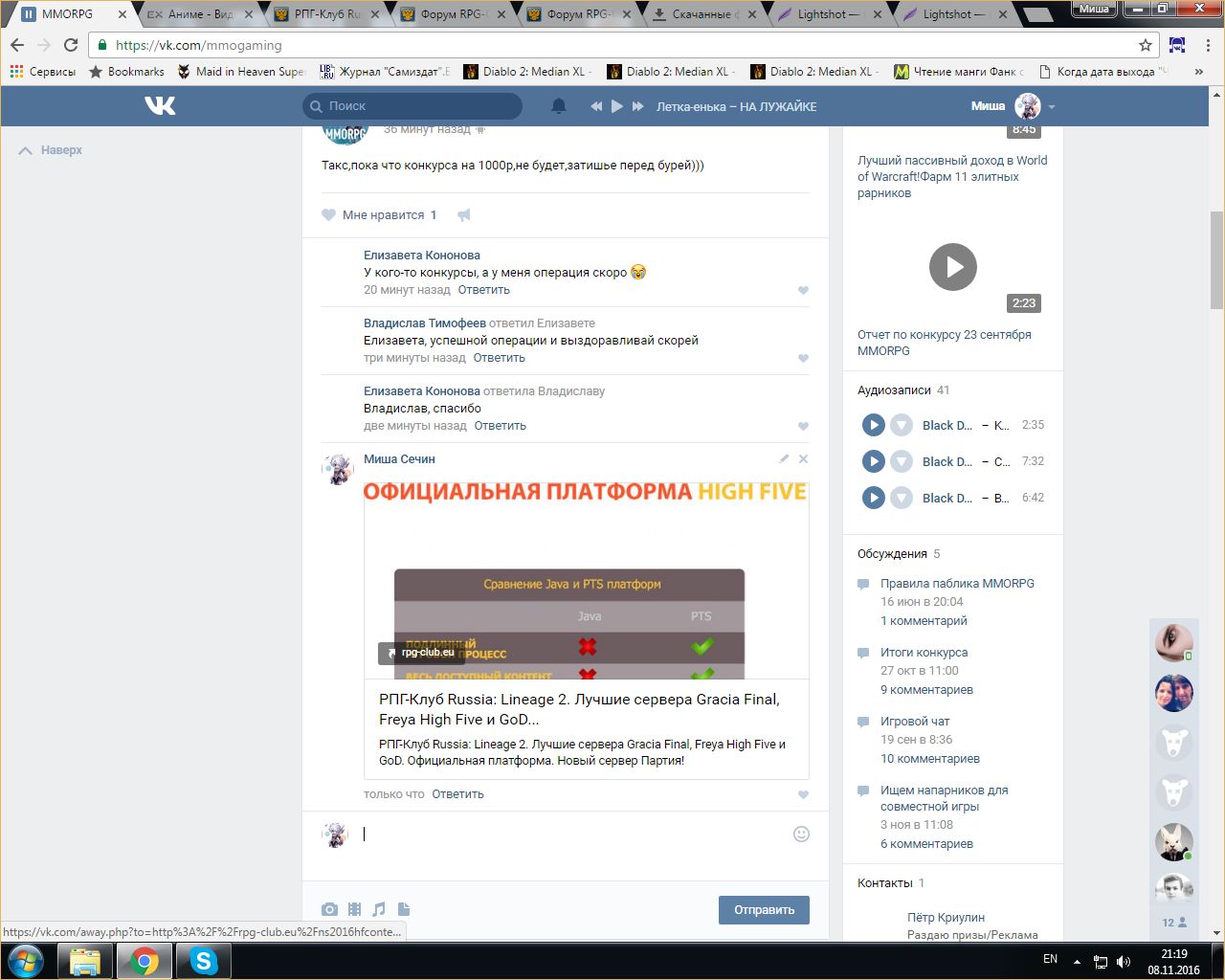Skip to next track in header player
Viewport: 1225px width, 980px height.
(638, 106)
